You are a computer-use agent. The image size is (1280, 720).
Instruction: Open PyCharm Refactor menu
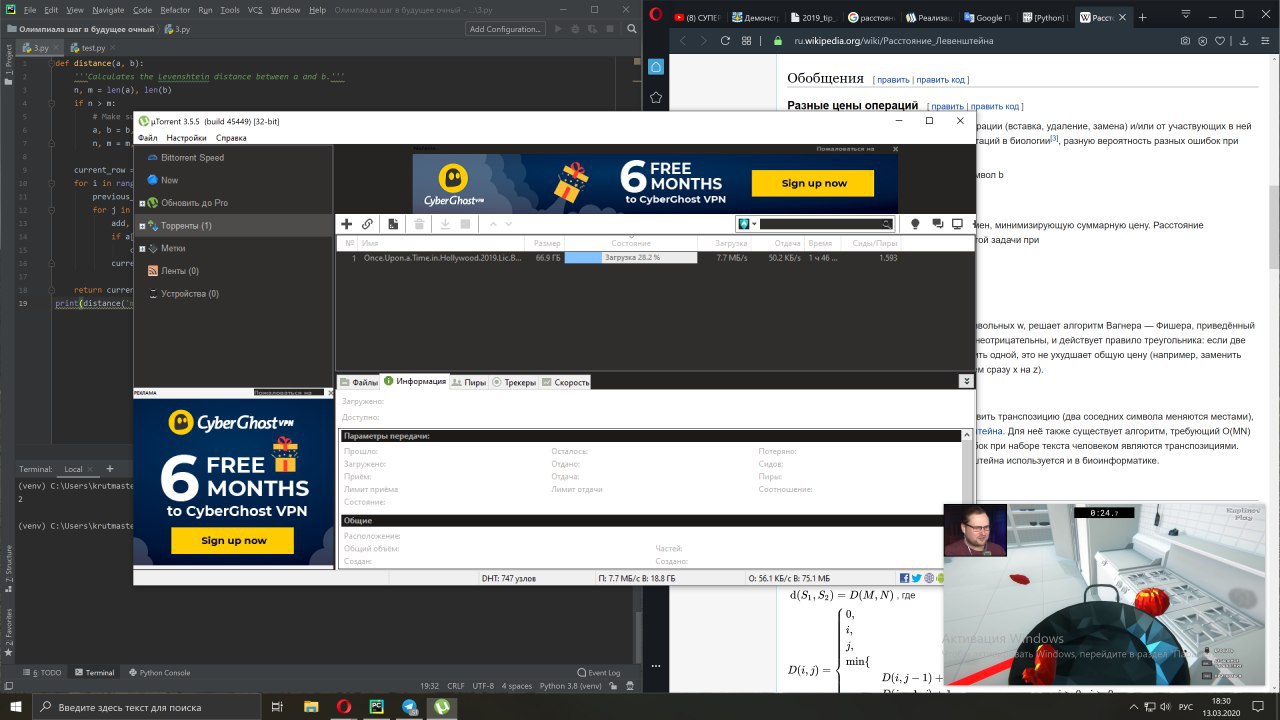(175, 10)
